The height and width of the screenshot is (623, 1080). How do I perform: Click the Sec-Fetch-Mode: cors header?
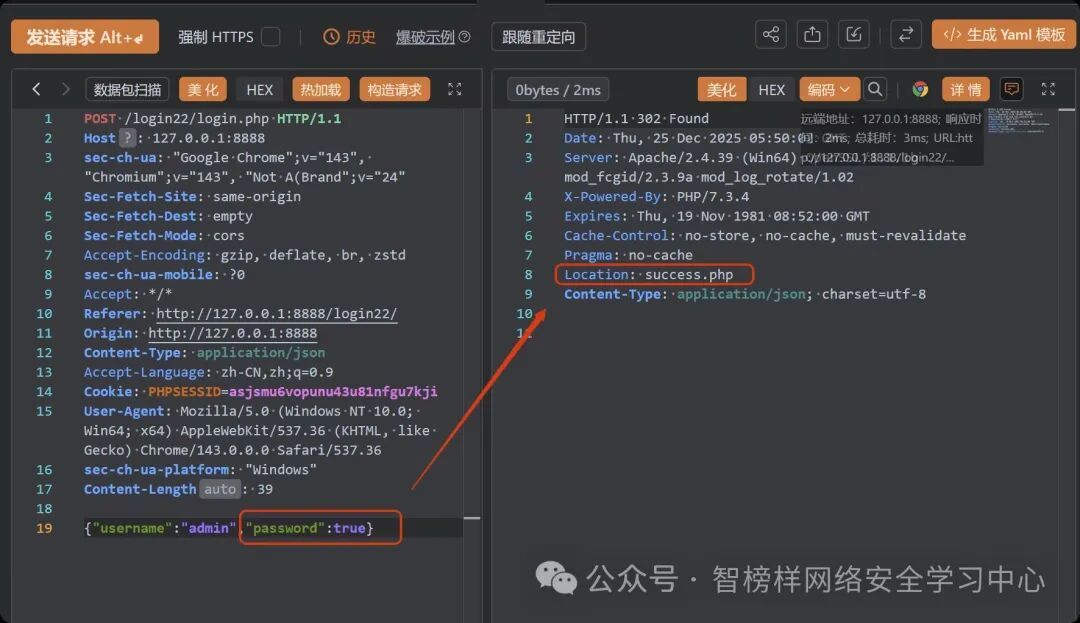(x=164, y=235)
